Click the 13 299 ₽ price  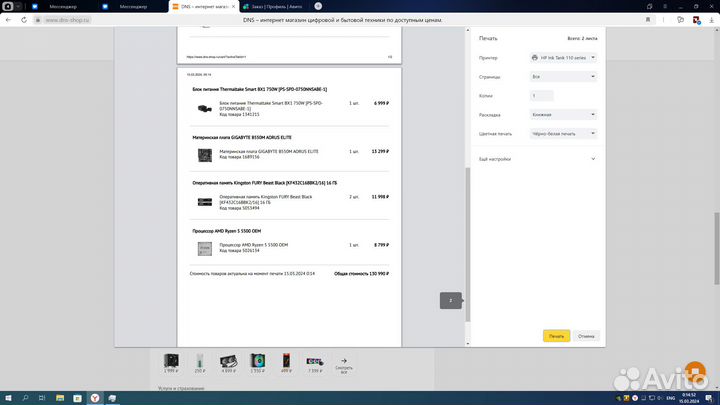coord(380,151)
